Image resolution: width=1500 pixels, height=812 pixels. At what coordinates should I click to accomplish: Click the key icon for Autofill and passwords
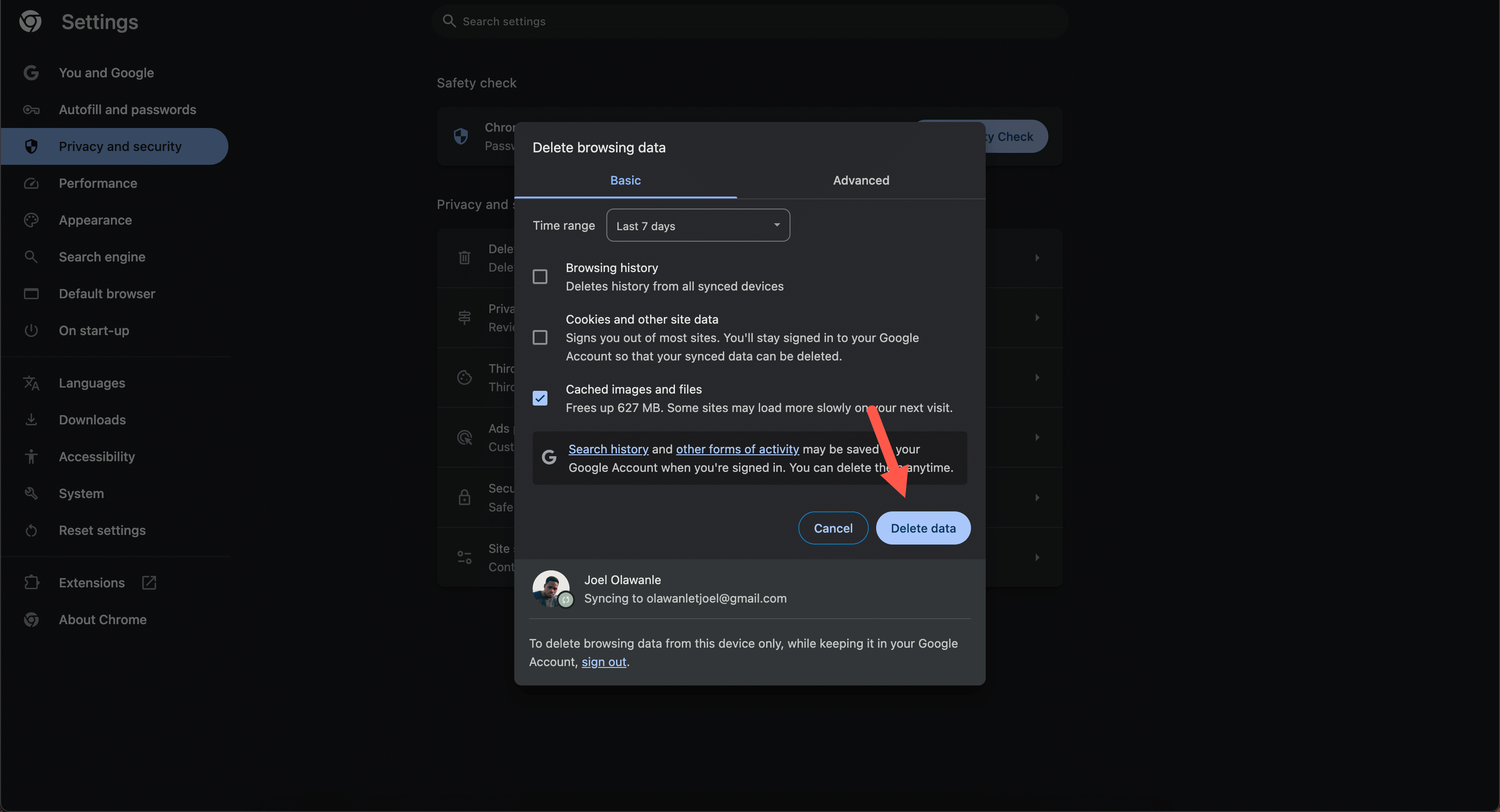31,110
